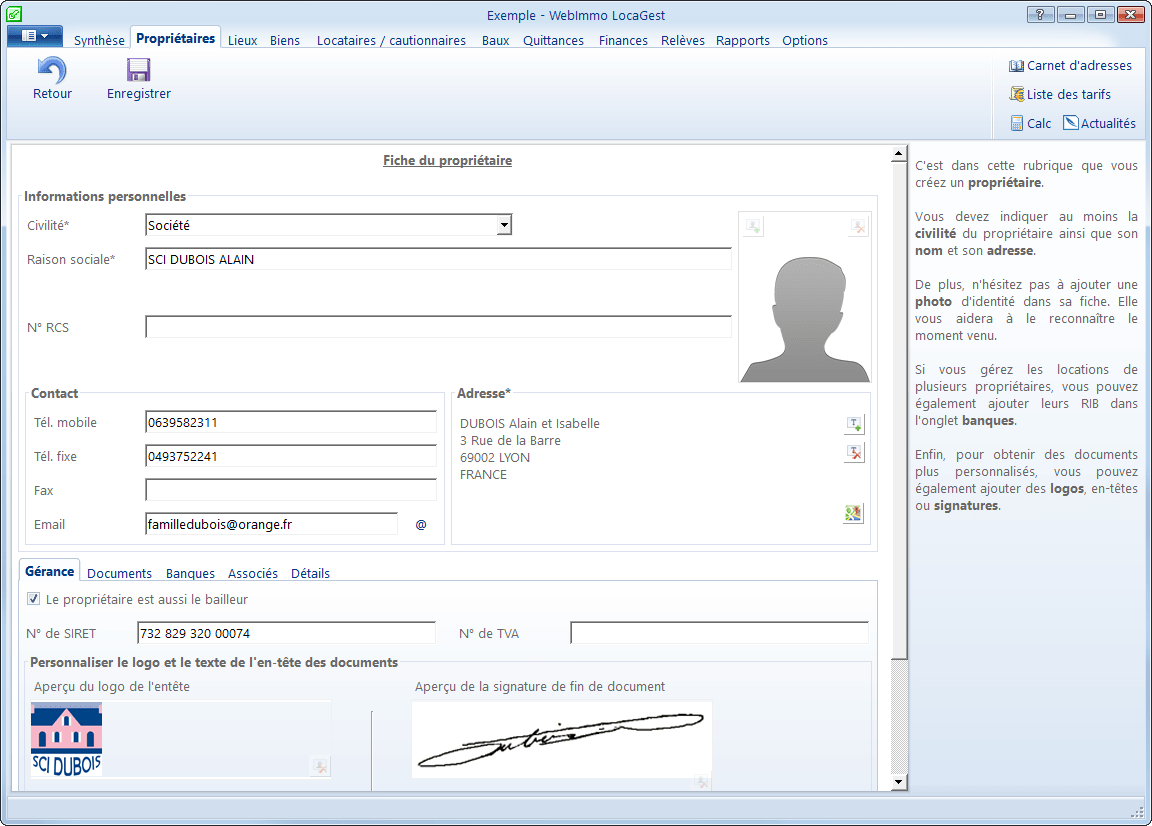Open the Locataires / cautionnaires tab

click(391, 41)
